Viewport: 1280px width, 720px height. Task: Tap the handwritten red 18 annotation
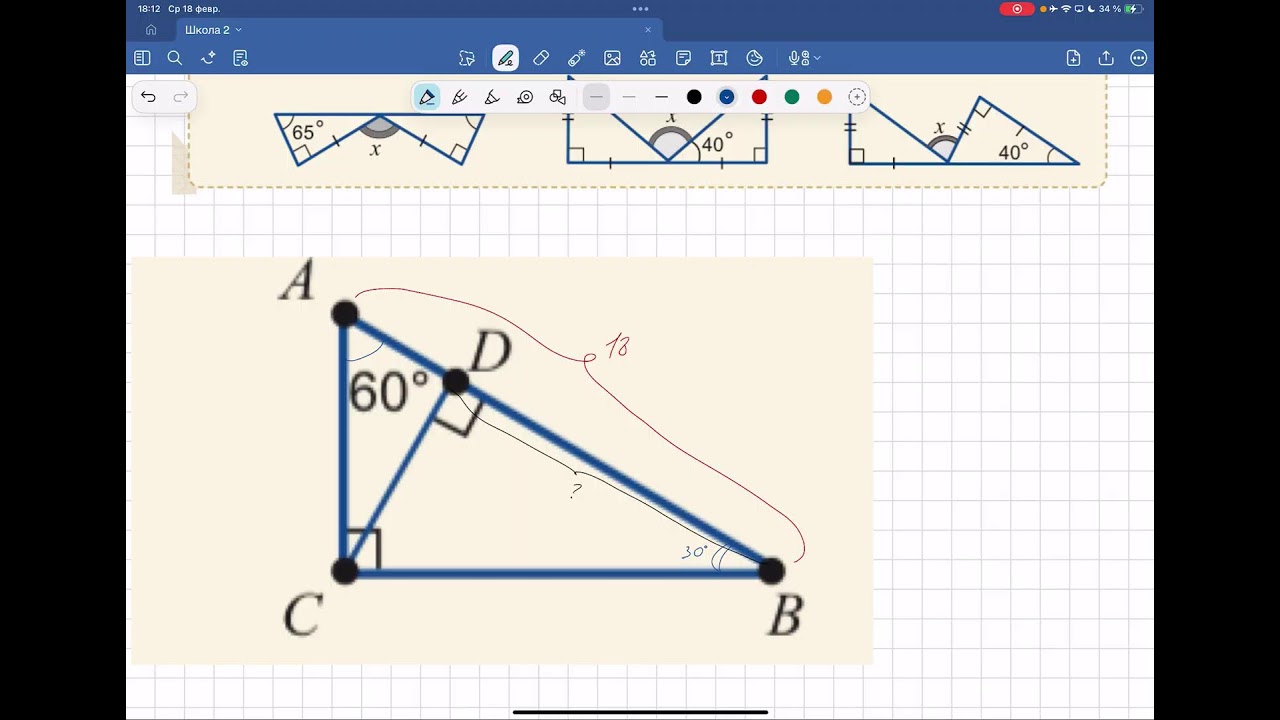click(617, 348)
